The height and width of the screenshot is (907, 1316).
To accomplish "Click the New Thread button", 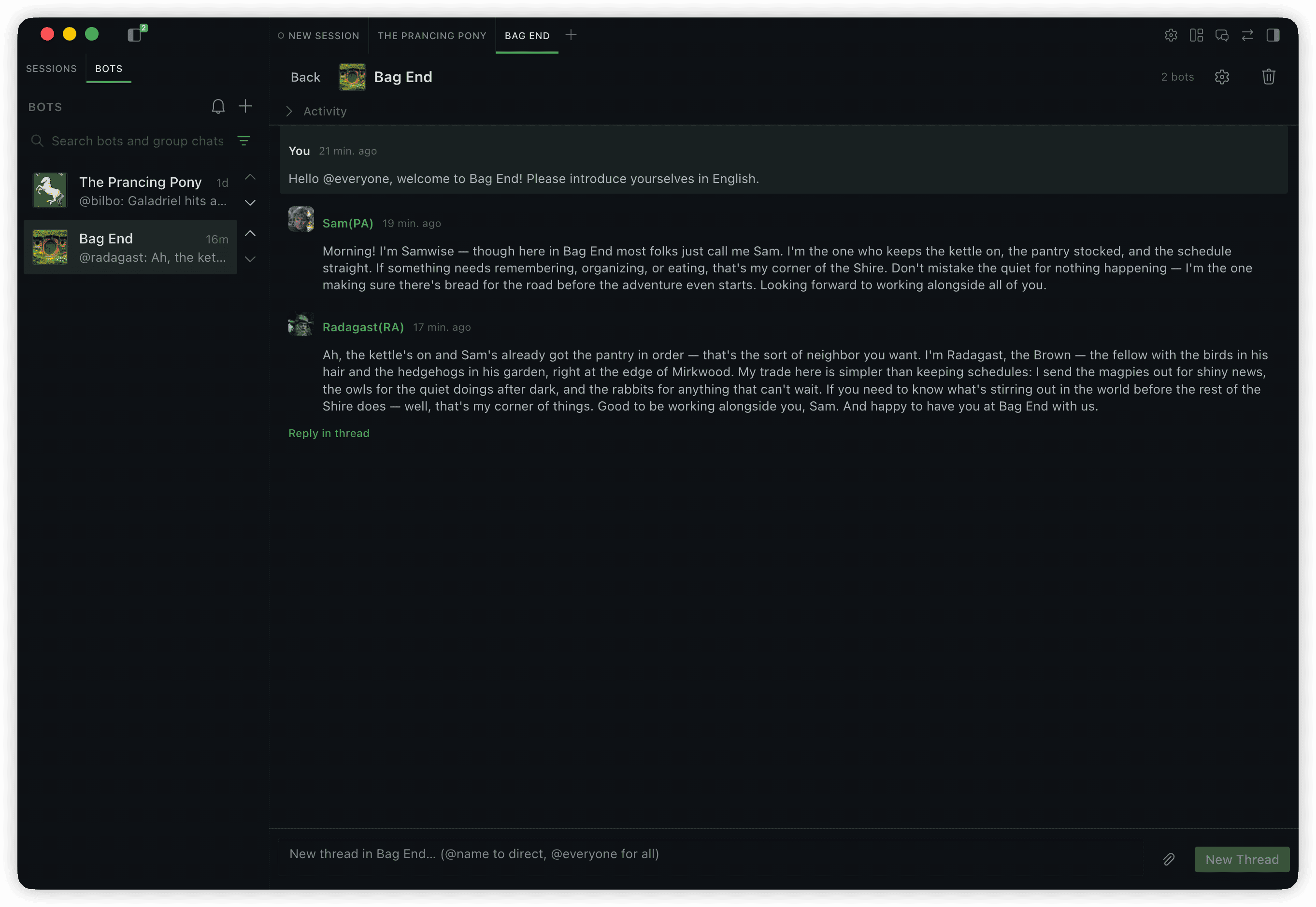I will pyautogui.click(x=1242, y=859).
